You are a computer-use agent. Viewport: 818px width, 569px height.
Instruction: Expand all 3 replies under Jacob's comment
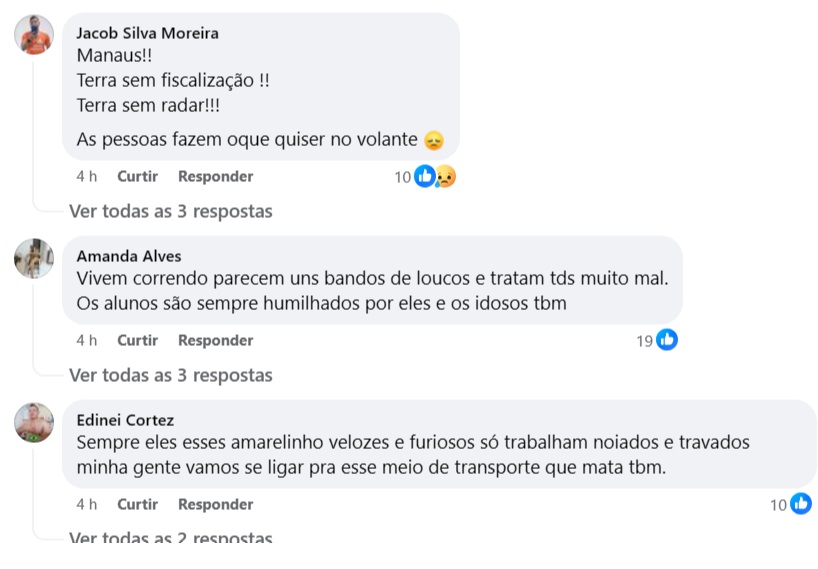[x=170, y=212]
